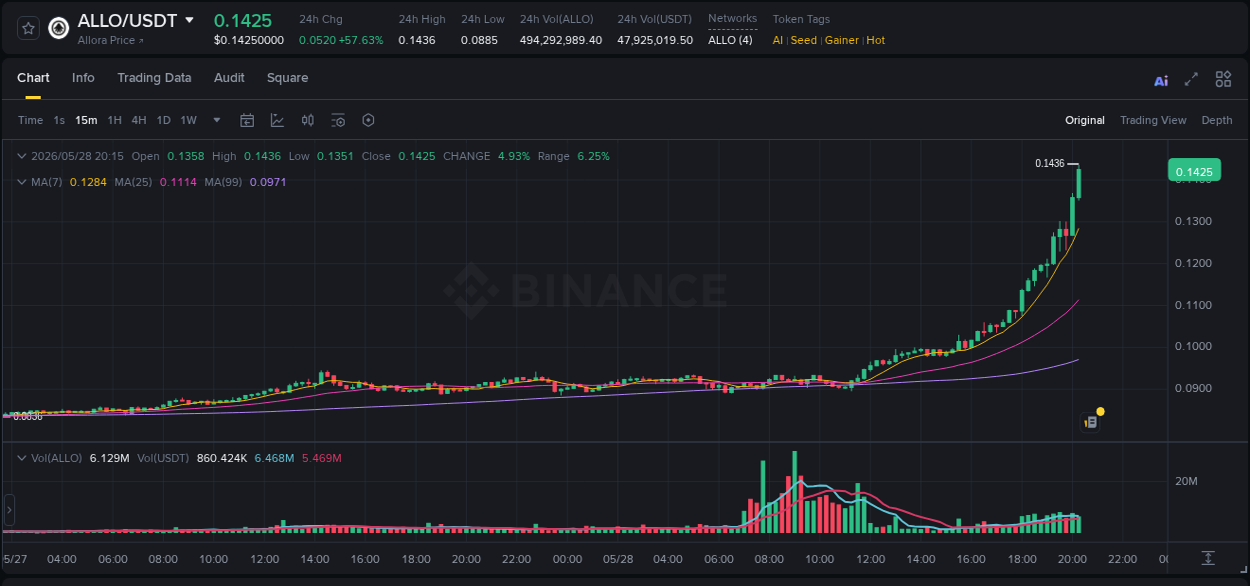Select the 1H interval
Image resolution: width=1250 pixels, height=586 pixels.
[114, 120]
